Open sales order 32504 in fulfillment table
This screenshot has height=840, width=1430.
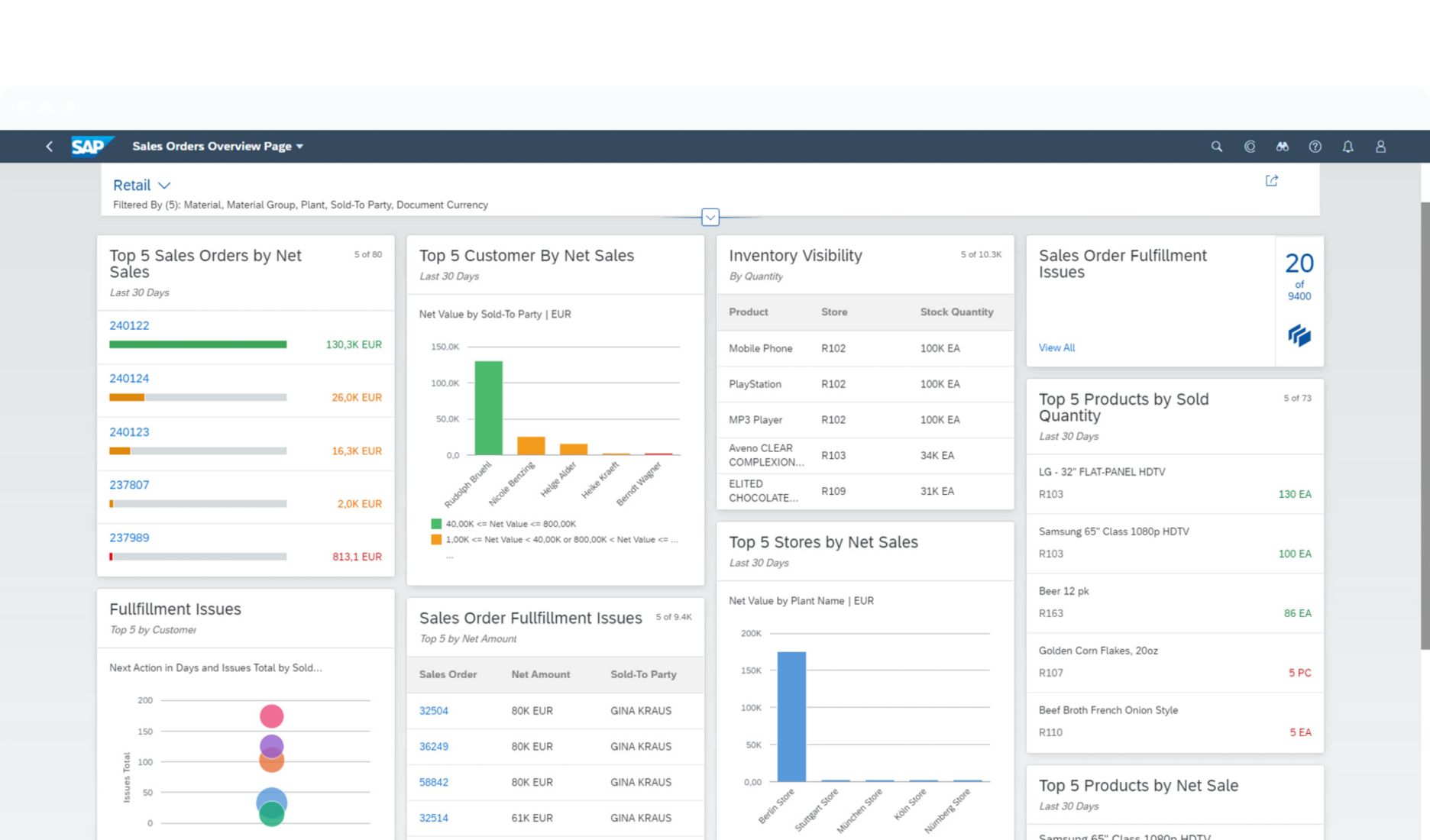tap(433, 710)
